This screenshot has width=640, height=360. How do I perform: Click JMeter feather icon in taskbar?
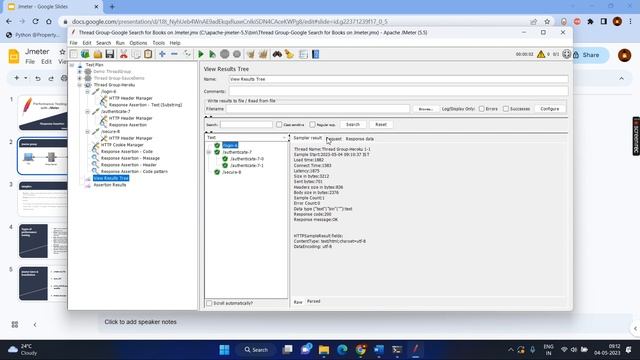416,350
